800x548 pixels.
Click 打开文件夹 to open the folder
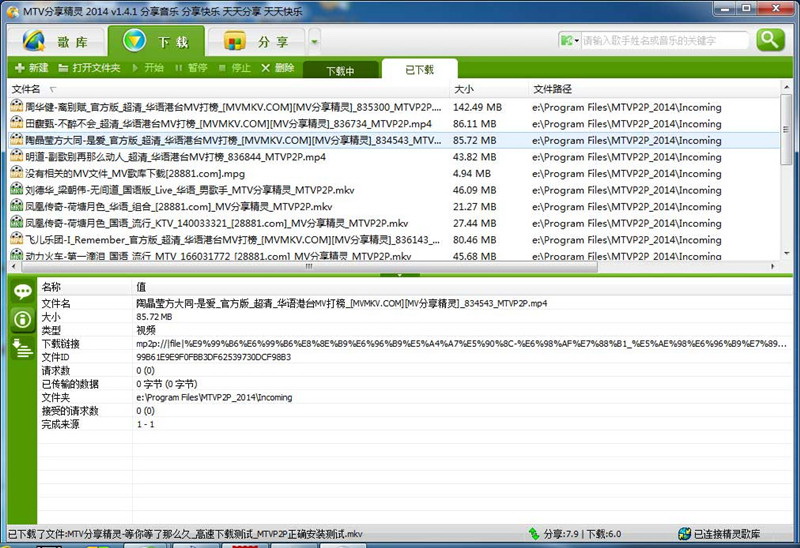pyautogui.click(x=89, y=68)
